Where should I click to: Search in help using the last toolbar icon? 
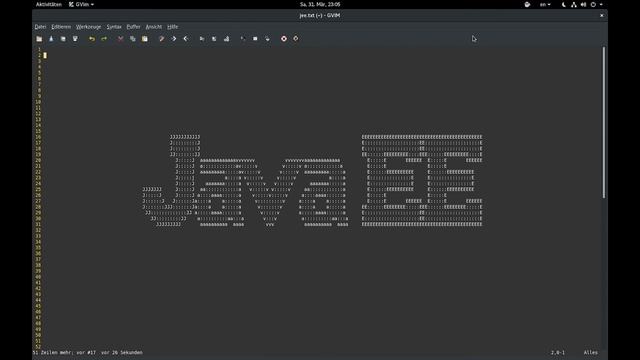click(296, 39)
